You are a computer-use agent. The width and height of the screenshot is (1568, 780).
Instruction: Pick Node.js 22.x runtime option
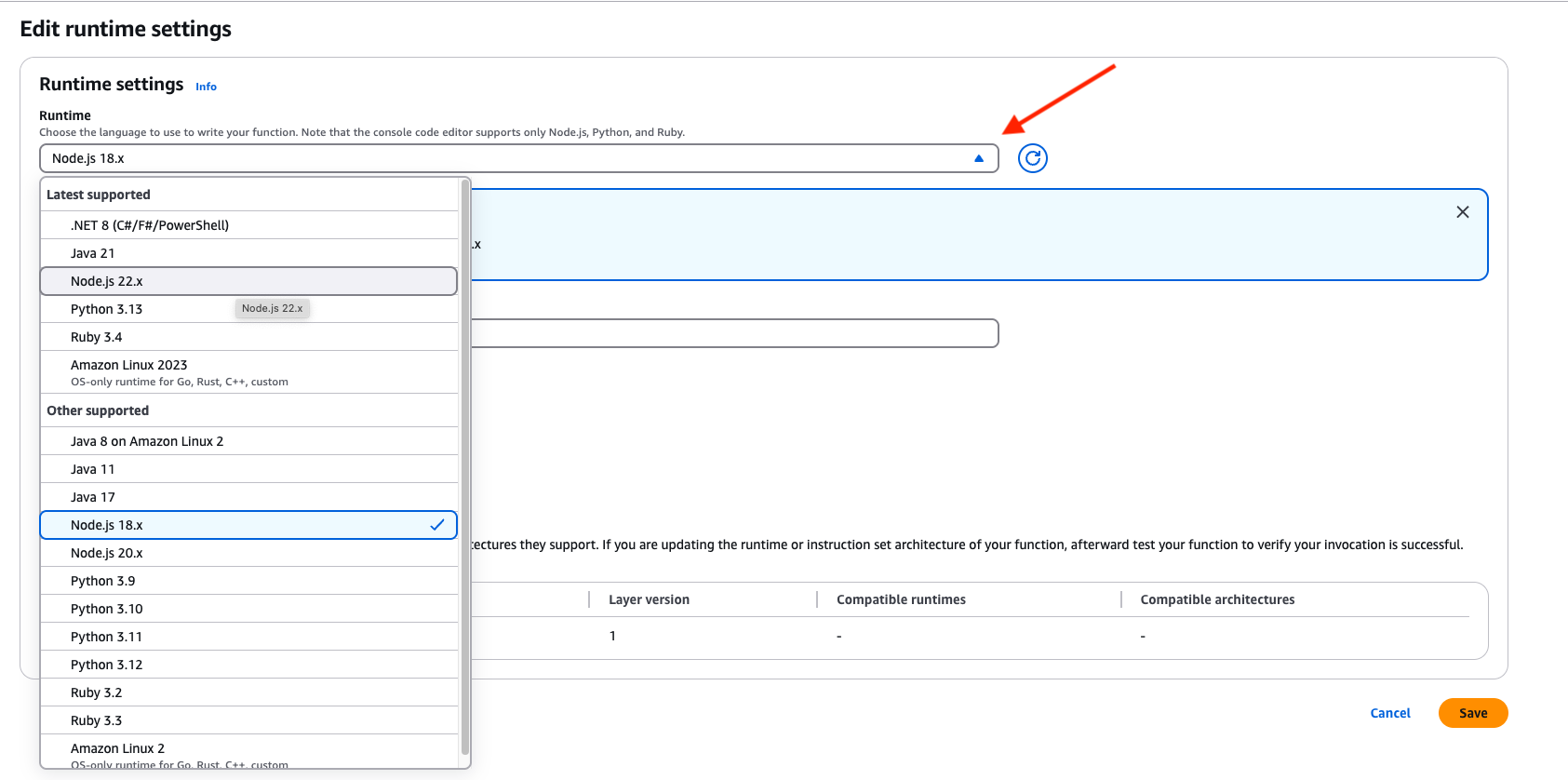coord(249,281)
